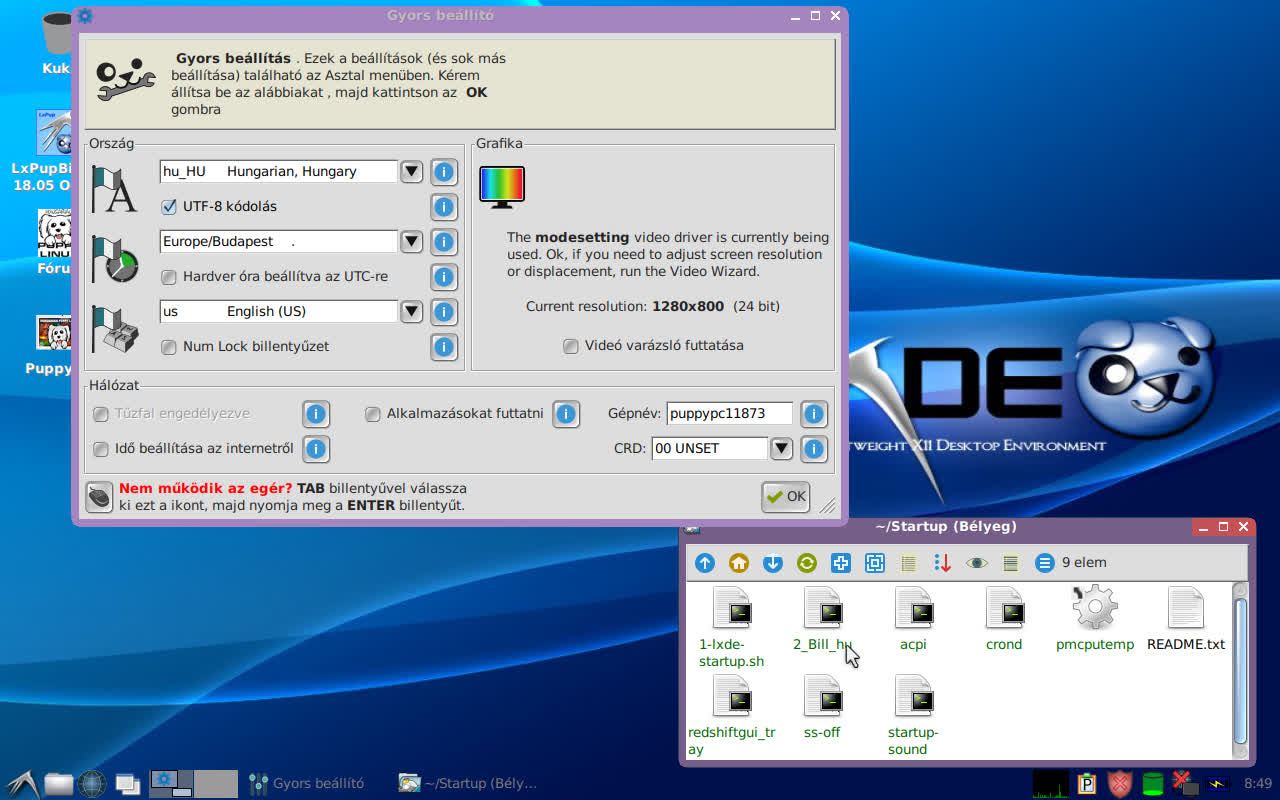
Task: Open the bookmarks down-arrow in Startup toolbar
Action: pos(773,563)
